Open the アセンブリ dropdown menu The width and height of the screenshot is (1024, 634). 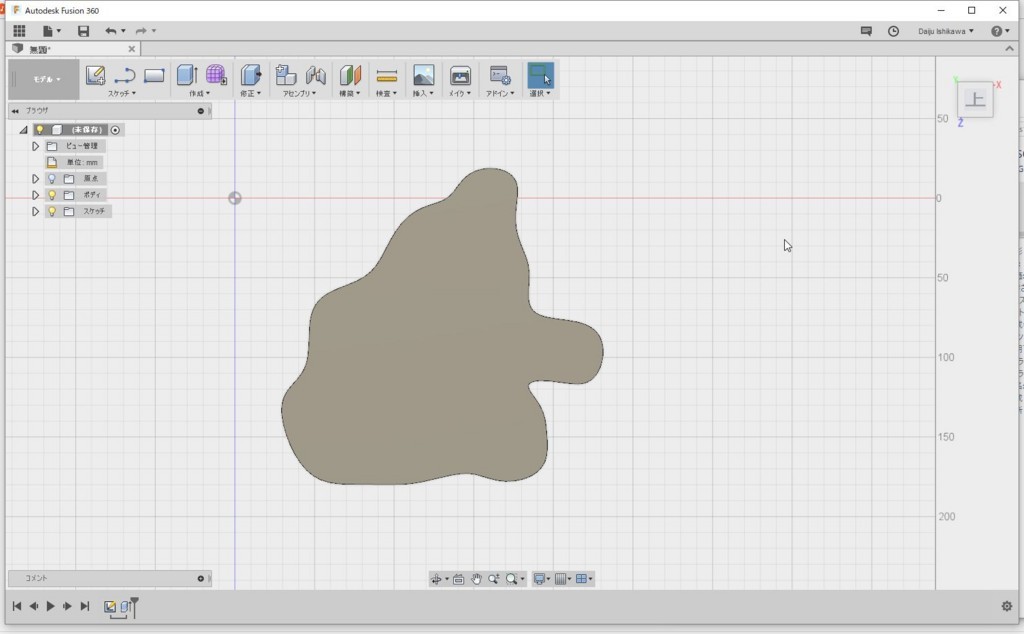pyautogui.click(x=299, y=93)
